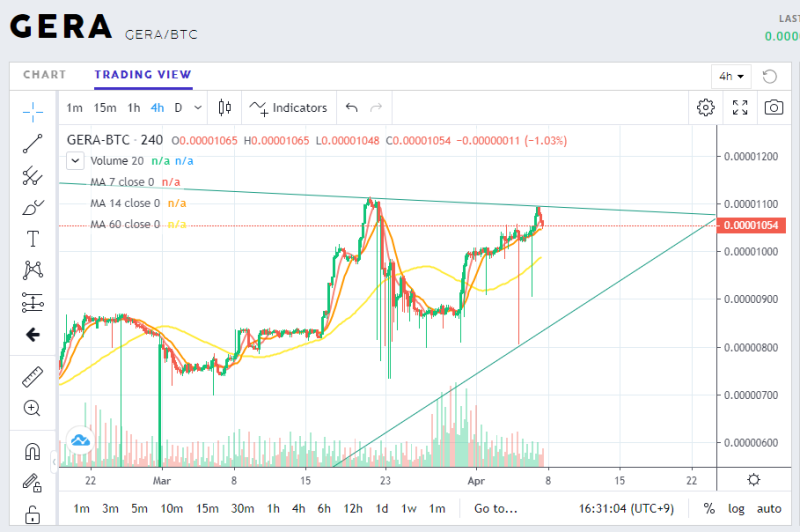Select the Text annotation tool
This screenshot has height=532, width=800.
(x=33, y=239)
